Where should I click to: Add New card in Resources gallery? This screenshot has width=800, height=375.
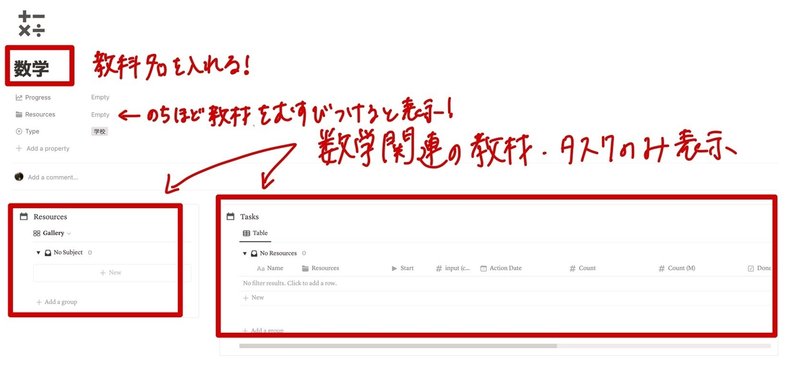point(112,273)
